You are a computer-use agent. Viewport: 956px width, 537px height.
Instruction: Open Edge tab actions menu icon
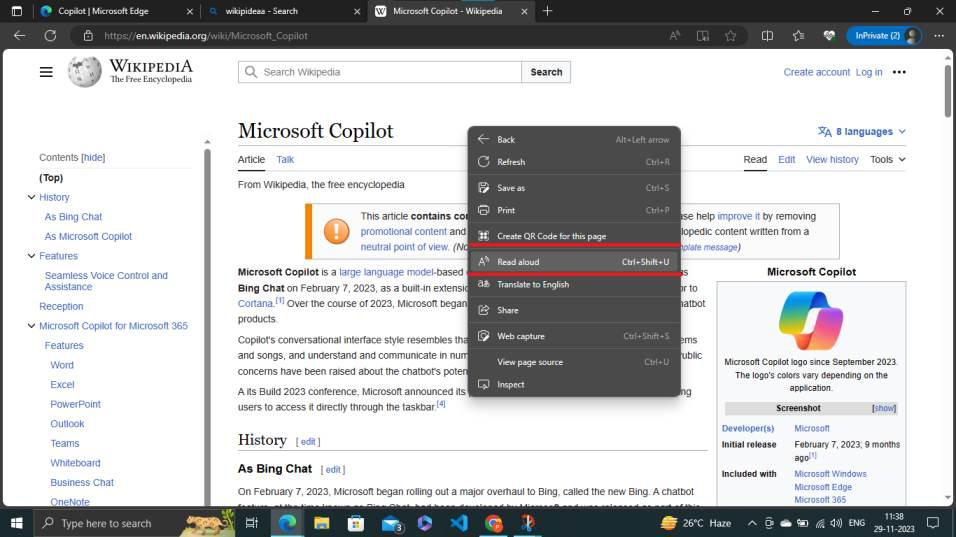(16, 11)
